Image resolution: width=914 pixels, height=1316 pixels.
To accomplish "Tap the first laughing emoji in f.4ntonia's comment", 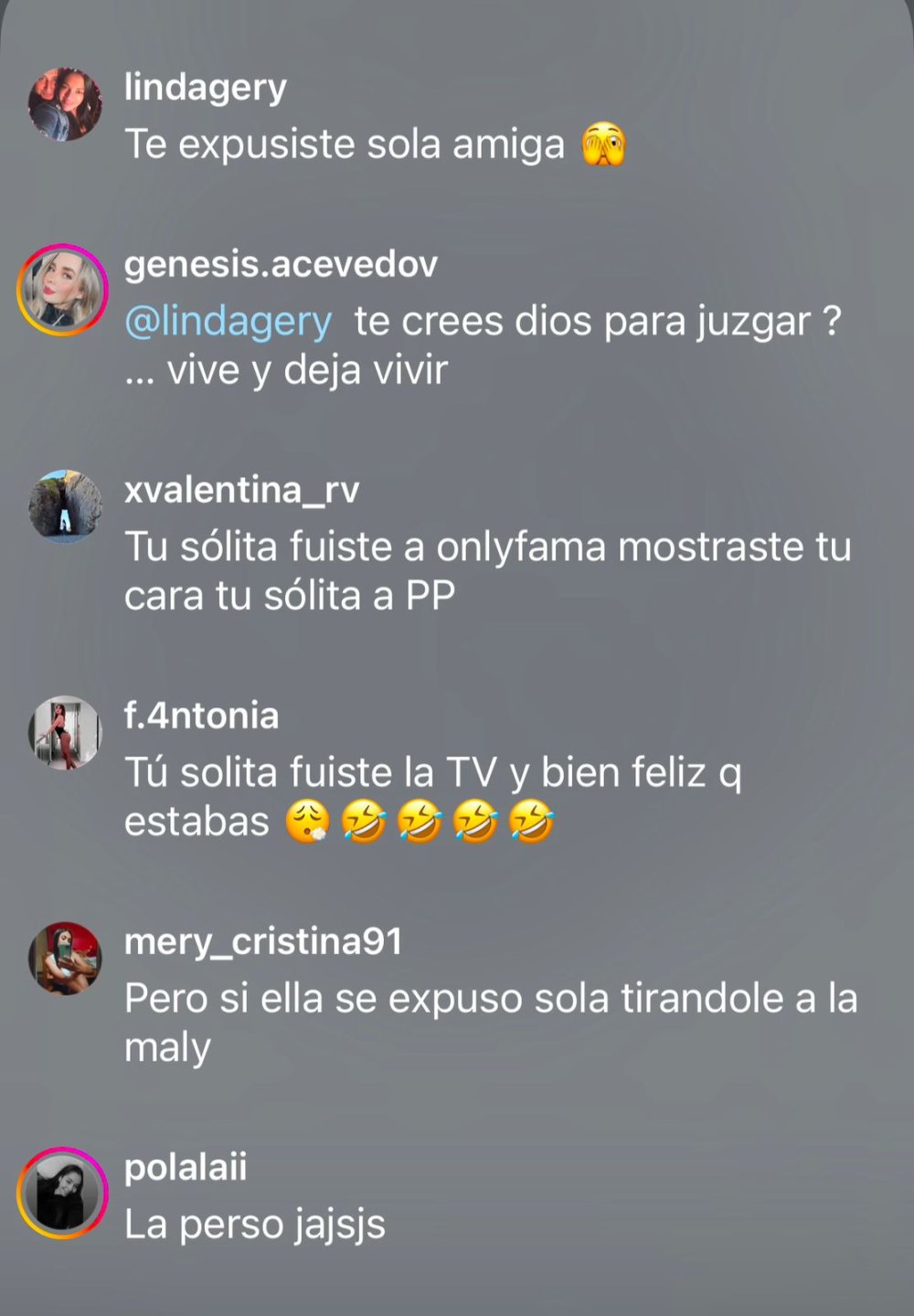I will click(364, 822).
